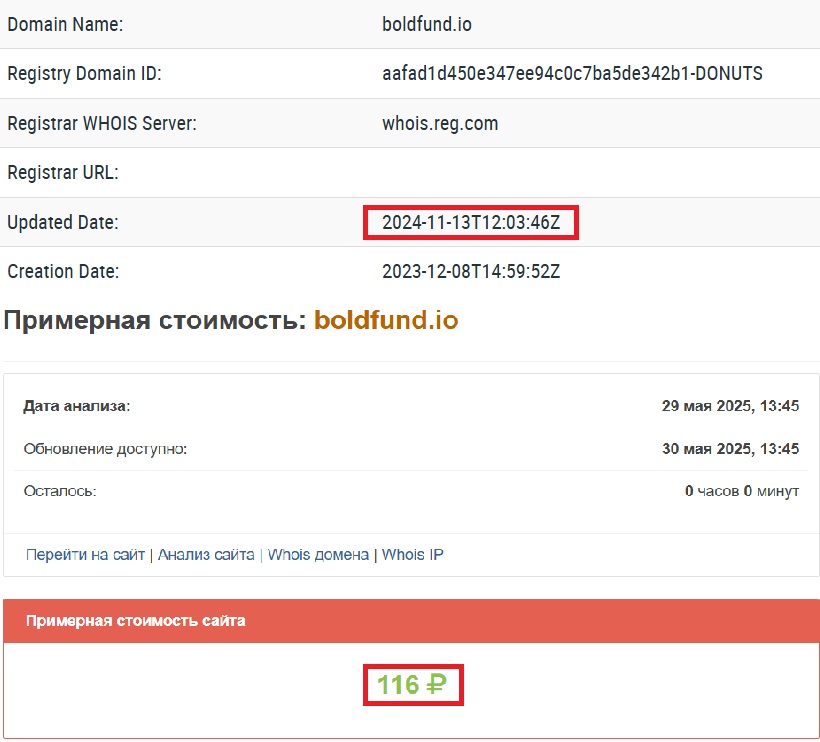Screen dimensions: 820x742
Task: Click the orange boldfund.io heading link
Action: click(386, 321)
